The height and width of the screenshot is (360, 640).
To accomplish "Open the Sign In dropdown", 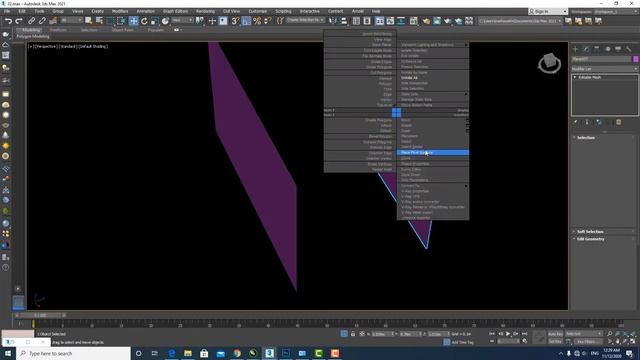I will (548, 11).
